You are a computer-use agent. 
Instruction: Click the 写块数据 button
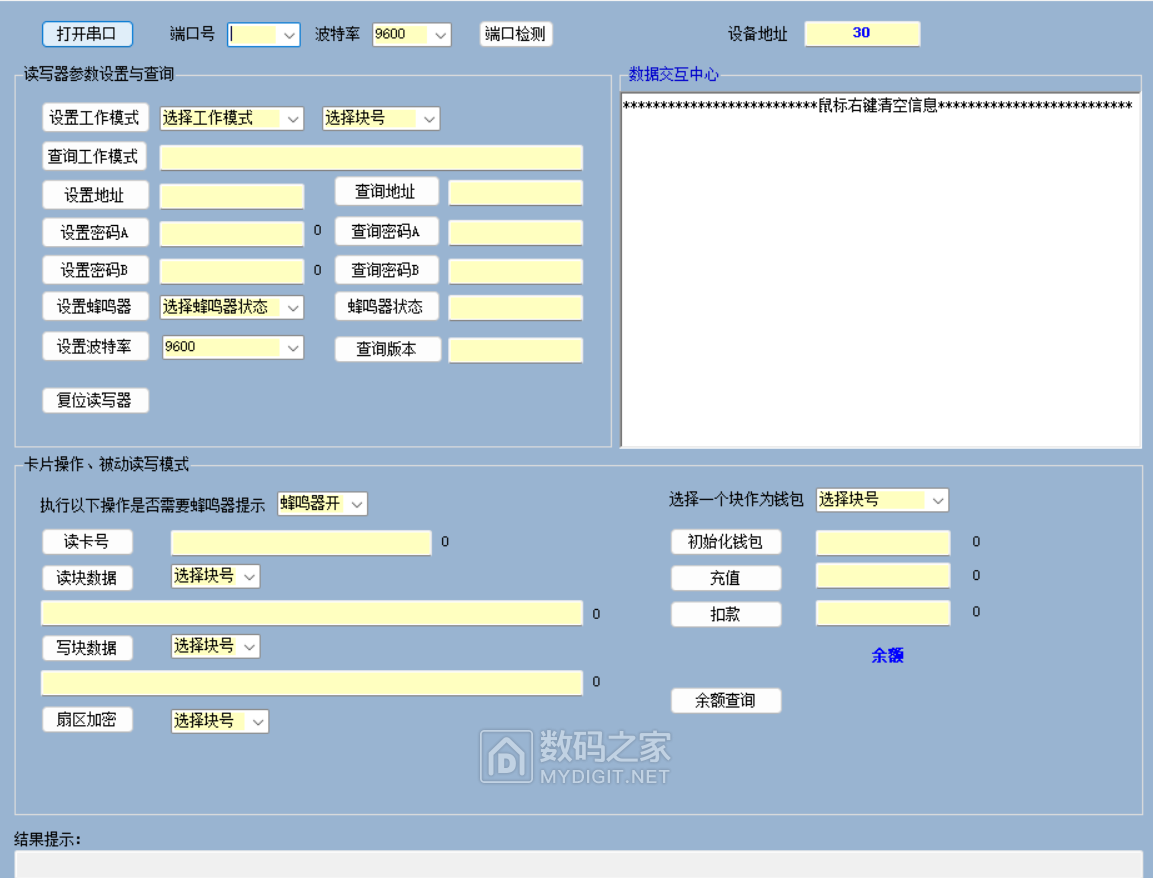(x=87, y=647)
